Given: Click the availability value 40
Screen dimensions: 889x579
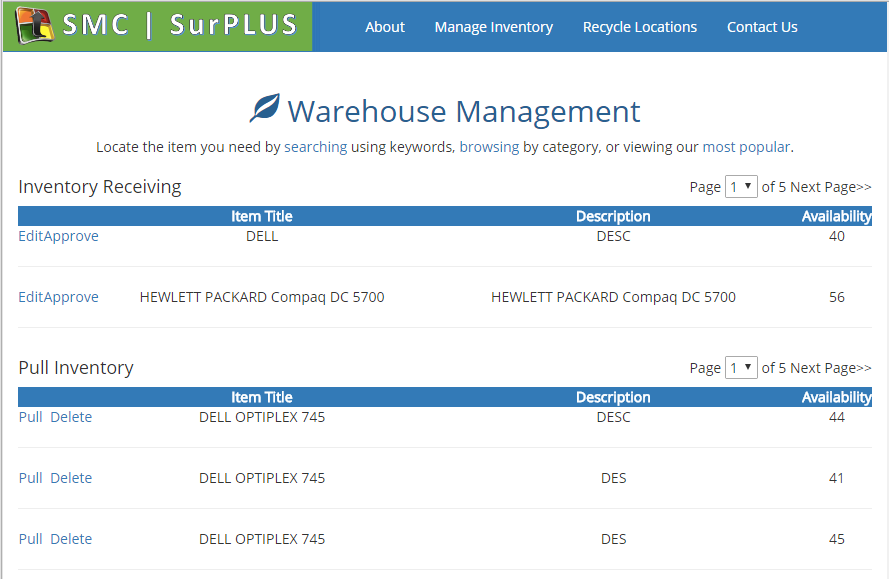Looking at the screenshot, I should (x=837, y=236).
